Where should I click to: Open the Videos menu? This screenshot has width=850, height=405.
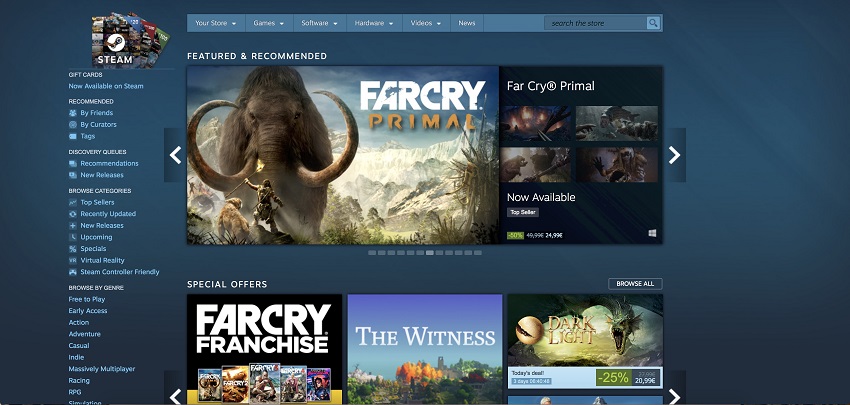click(425, 23)
